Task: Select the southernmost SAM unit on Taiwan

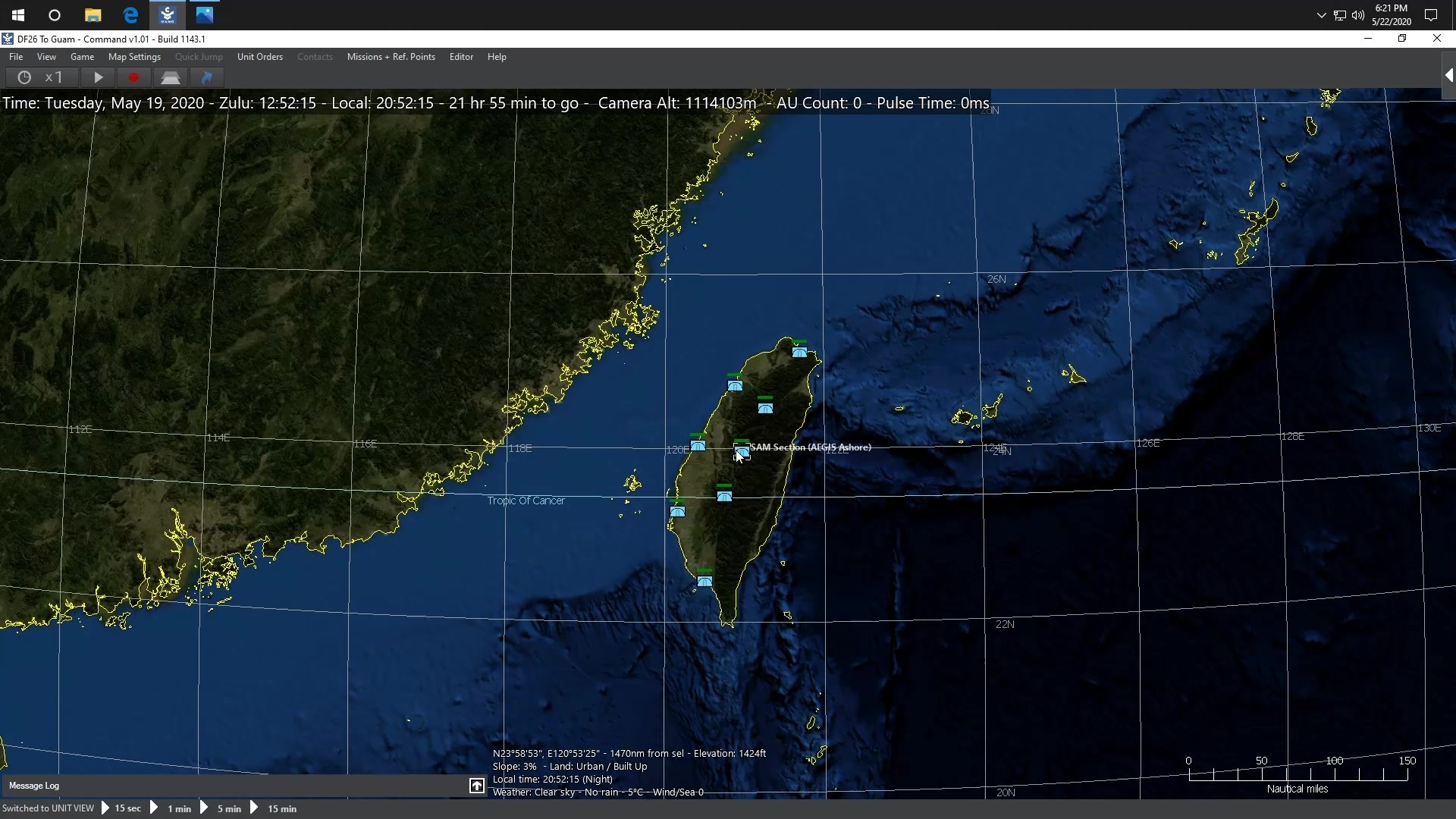Action: (704, 581)
